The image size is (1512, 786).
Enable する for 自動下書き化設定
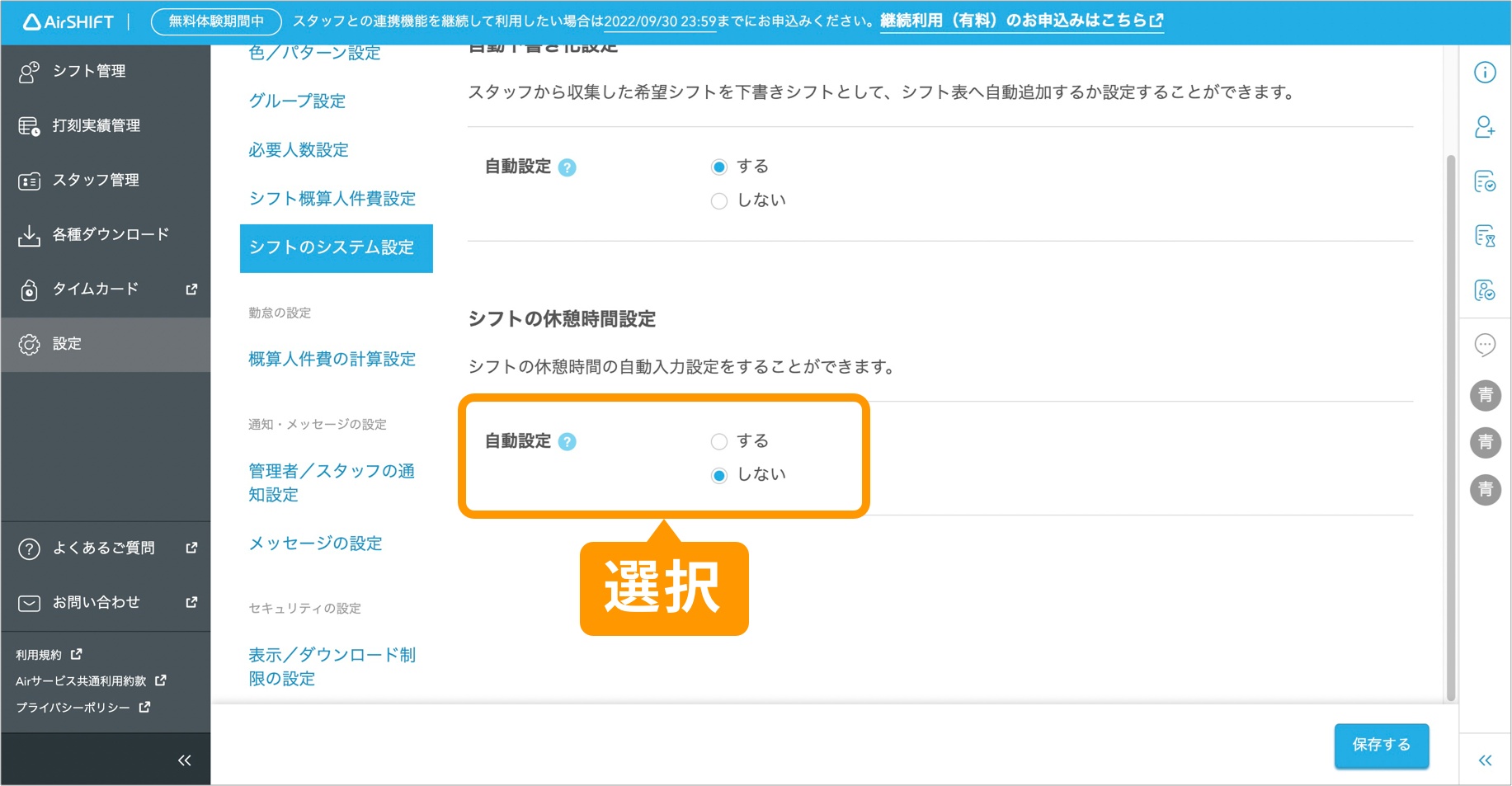point(719,166)
